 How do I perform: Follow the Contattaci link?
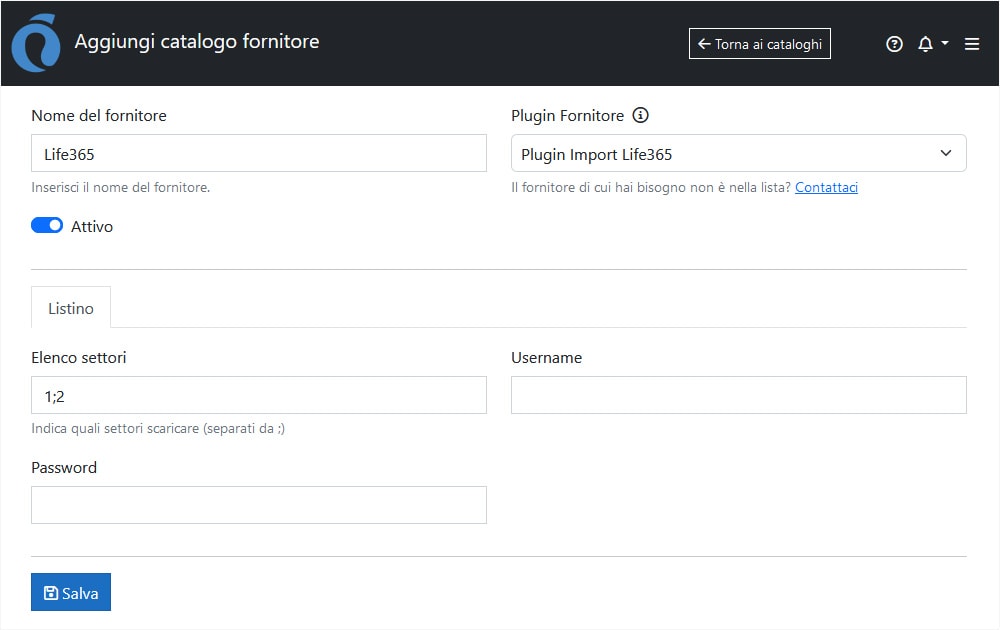click(826, 187)
